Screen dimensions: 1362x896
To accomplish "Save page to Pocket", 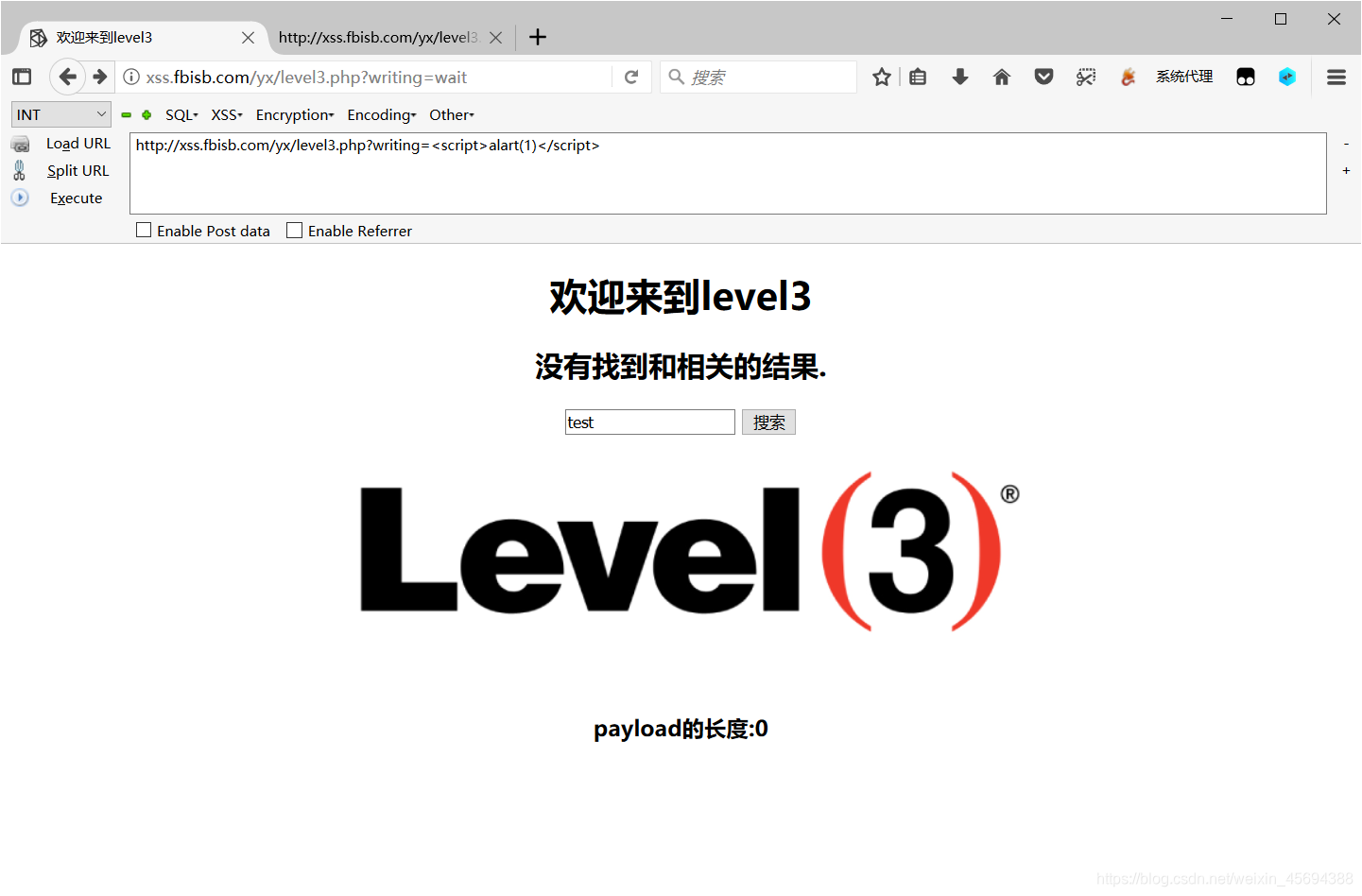I will coord(1043,77).
